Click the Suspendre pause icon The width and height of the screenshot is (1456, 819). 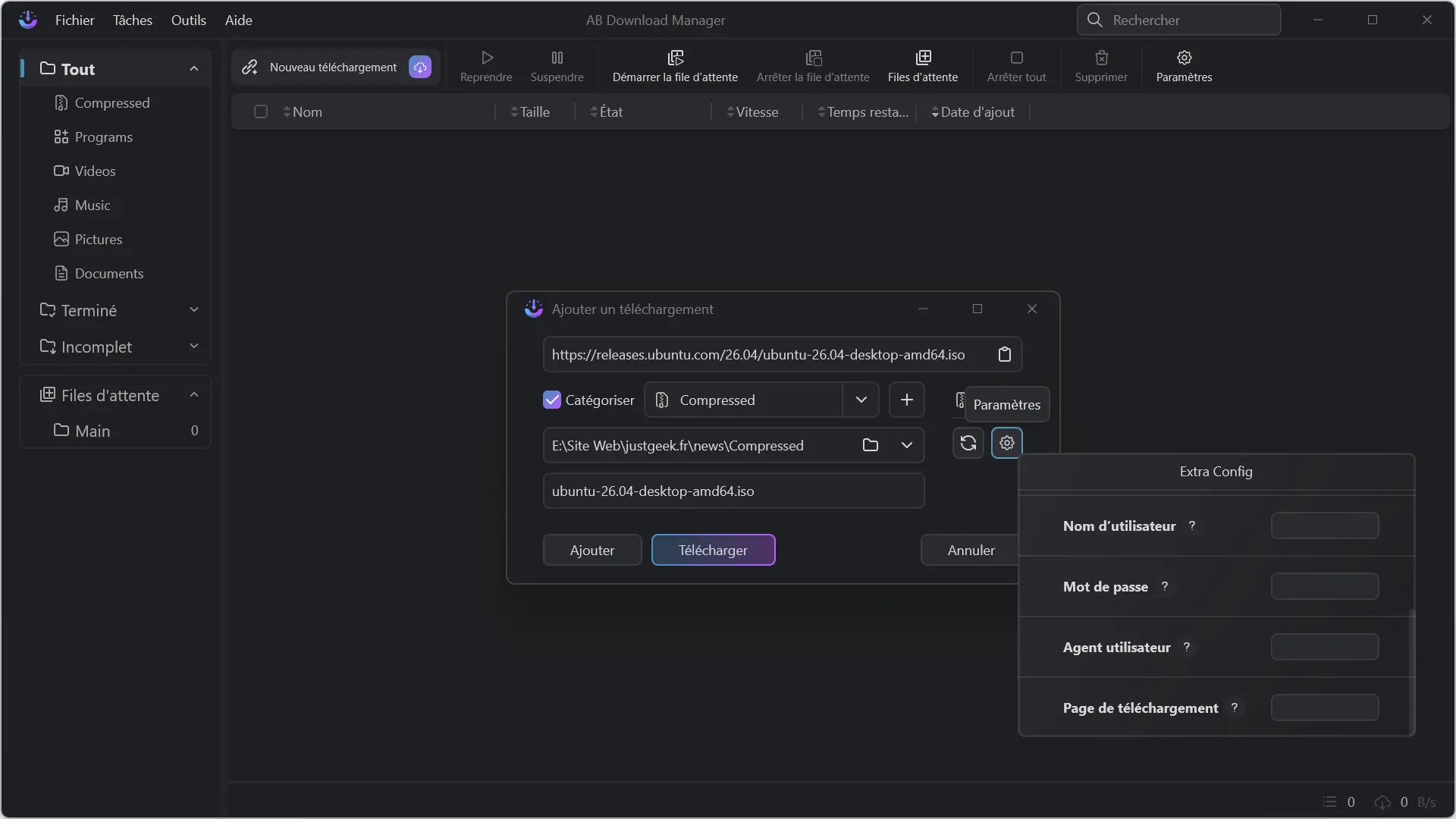557,58
